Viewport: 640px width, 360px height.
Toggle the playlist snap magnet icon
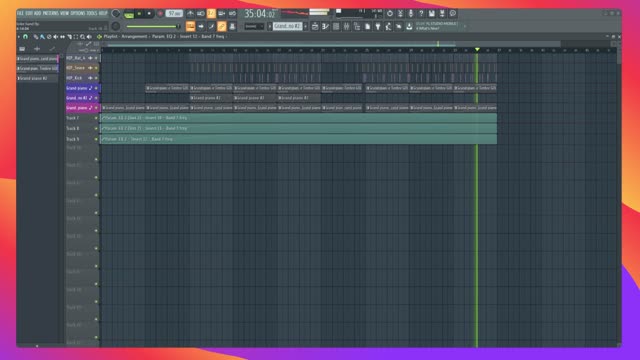click(x=25, y=37)
